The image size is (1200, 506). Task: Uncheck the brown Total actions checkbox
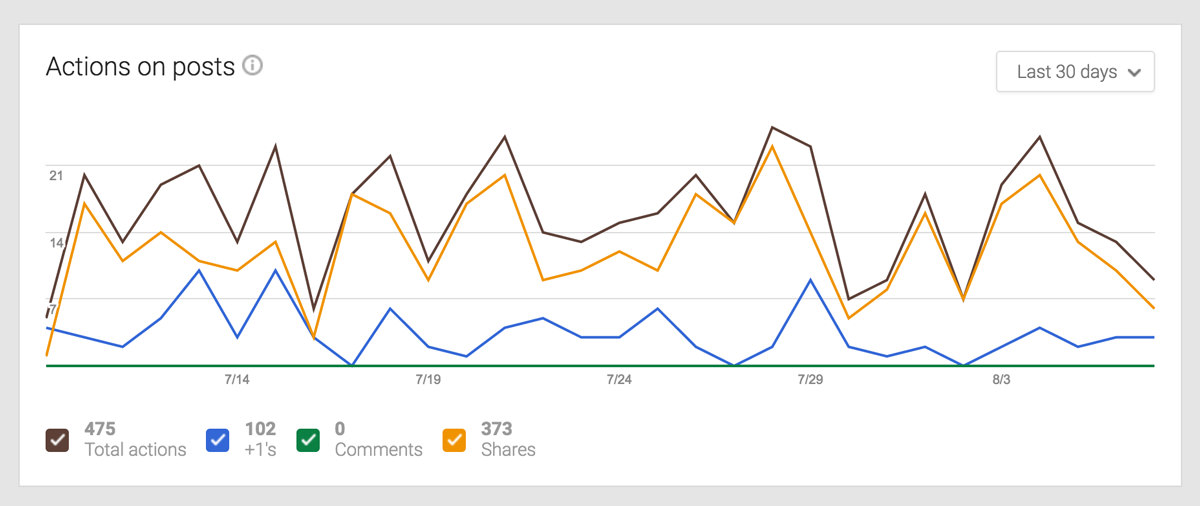(x=57, y=439)
